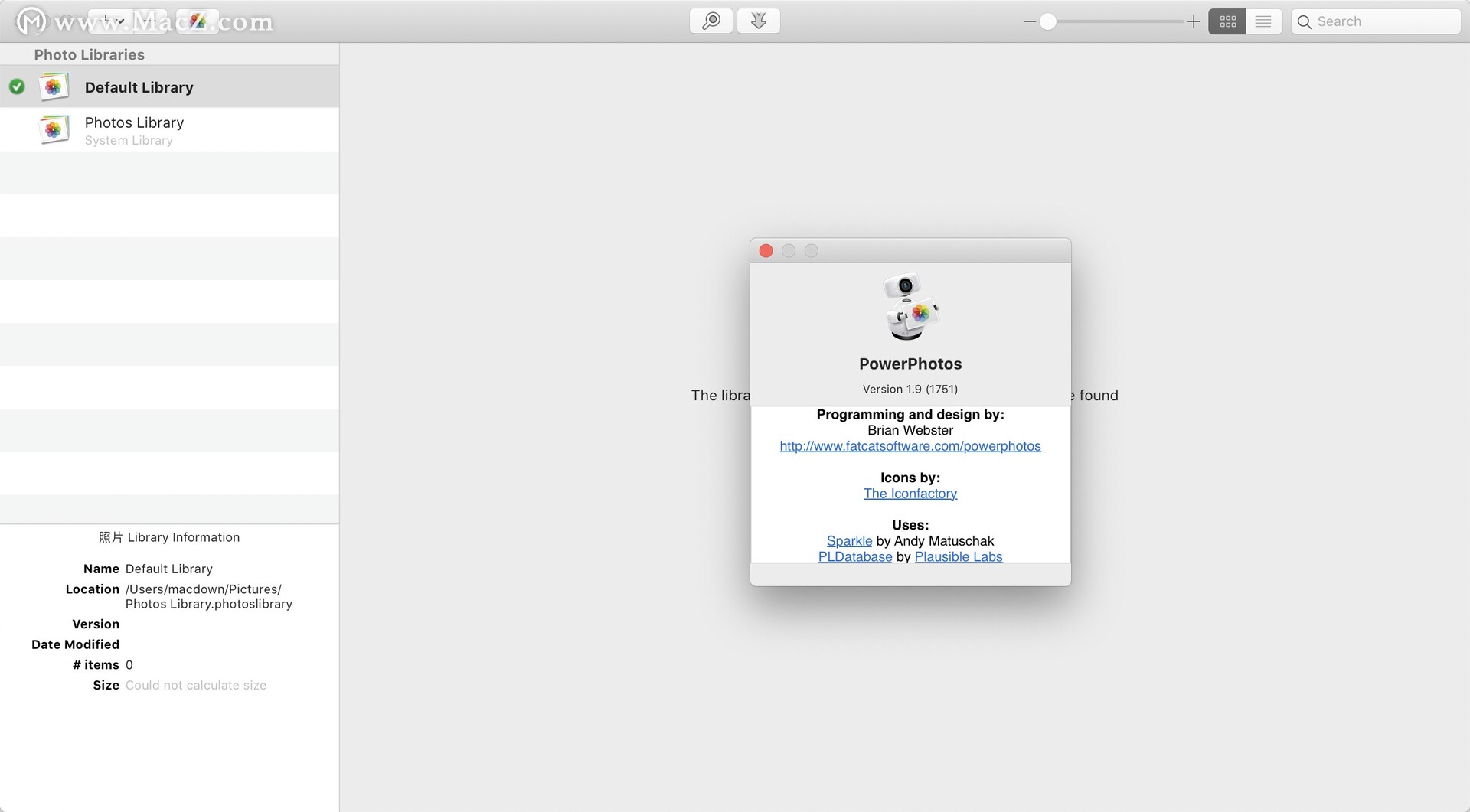Open the add library plus dropdown

pos(112,21)
